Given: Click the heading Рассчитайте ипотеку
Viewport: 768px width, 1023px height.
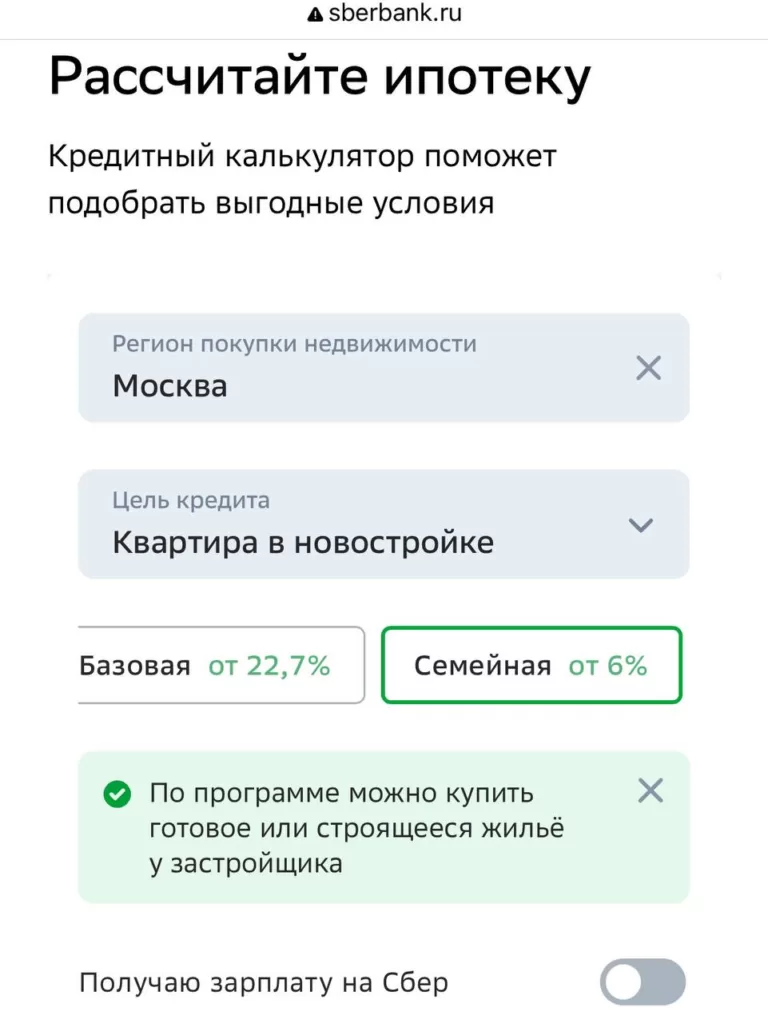Looking at the screenshot, I should pyautogui.click(x=320, y=74).
